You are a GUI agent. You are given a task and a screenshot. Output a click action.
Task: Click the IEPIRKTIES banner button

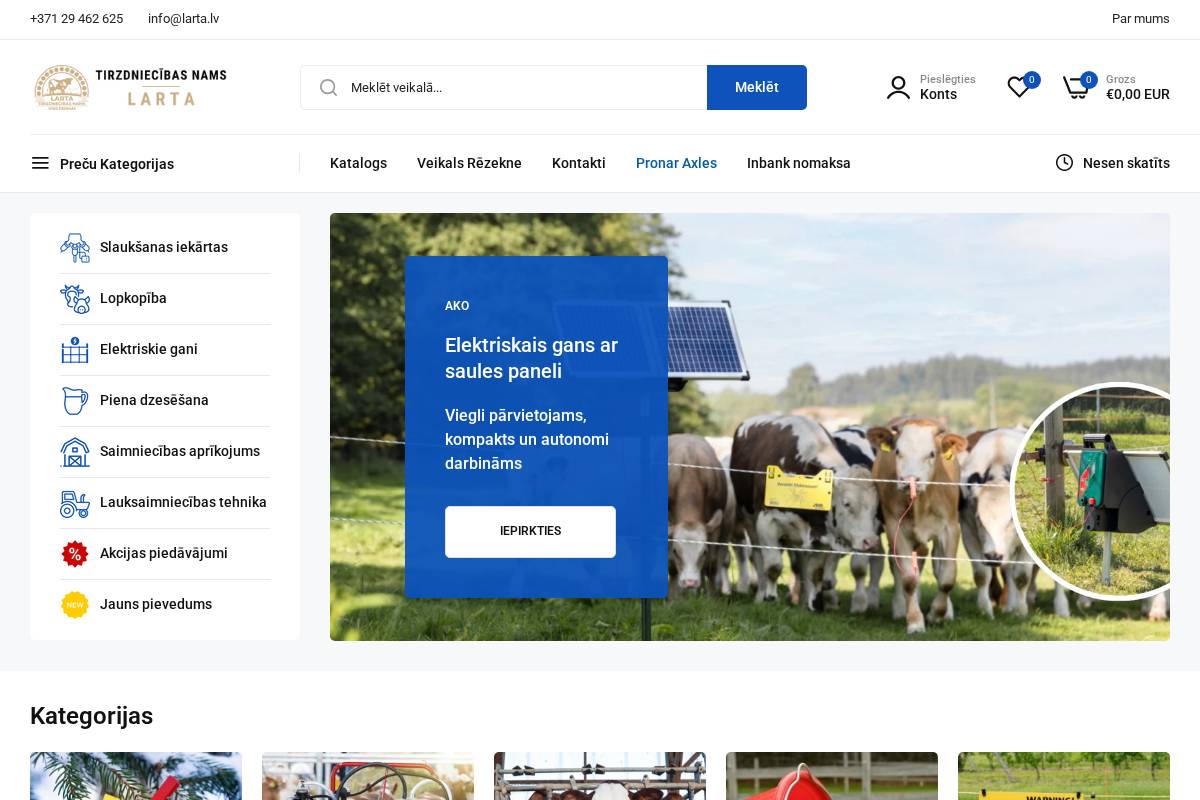click(x=530, y=531)
